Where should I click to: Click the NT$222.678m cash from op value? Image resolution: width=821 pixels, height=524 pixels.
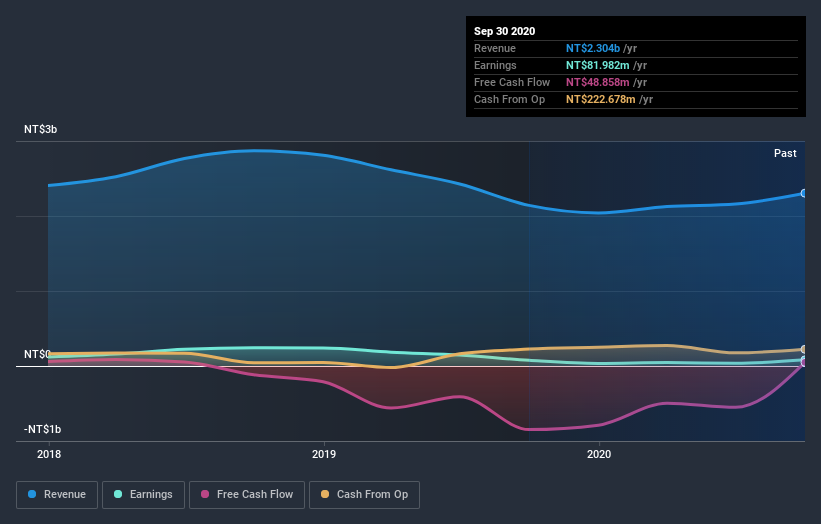601,99
